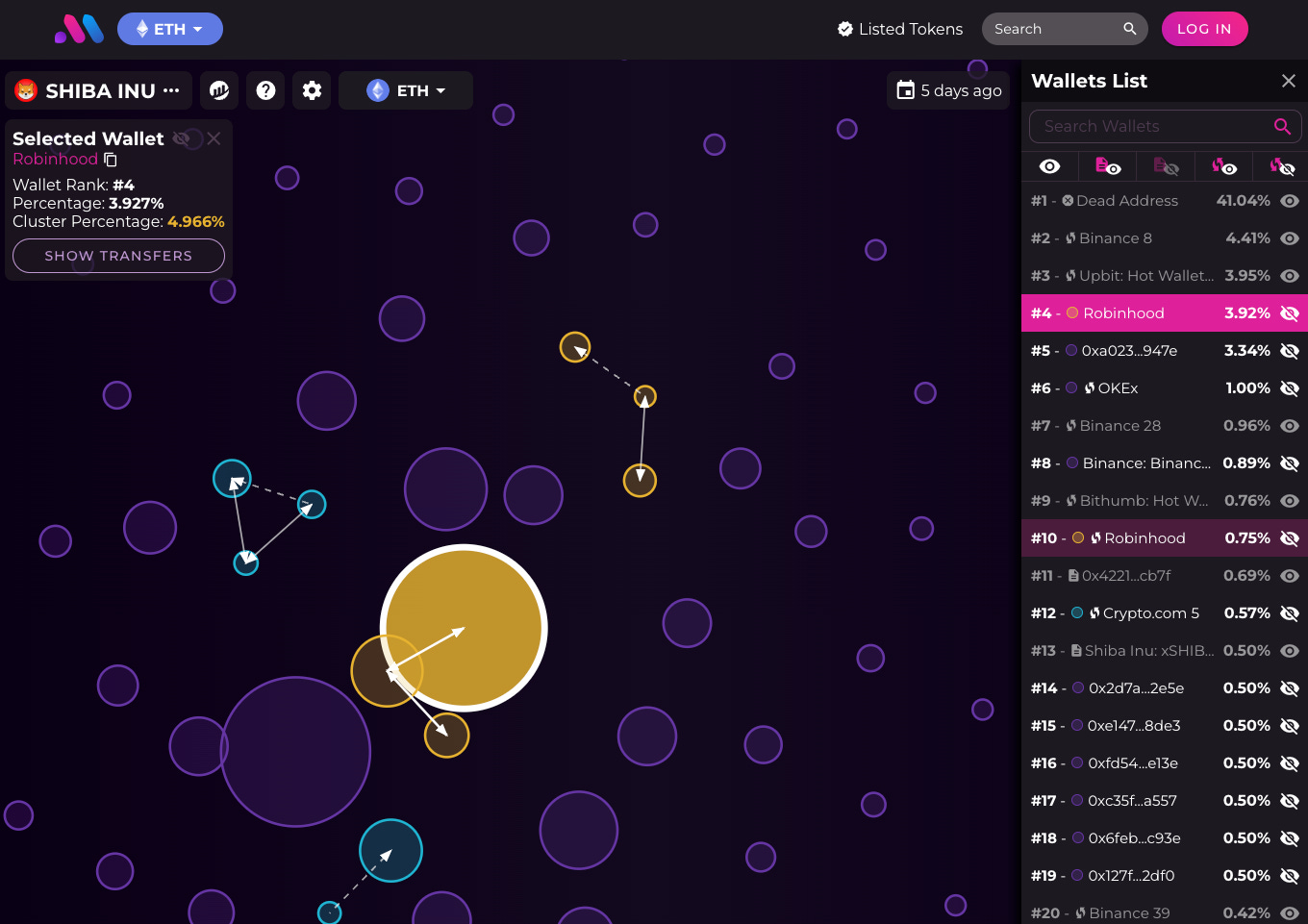Screen dimensions: 1308x924
Task: Open the Bubblemaps chart icon next to SHIBA INU
Action: pos(219,90)
